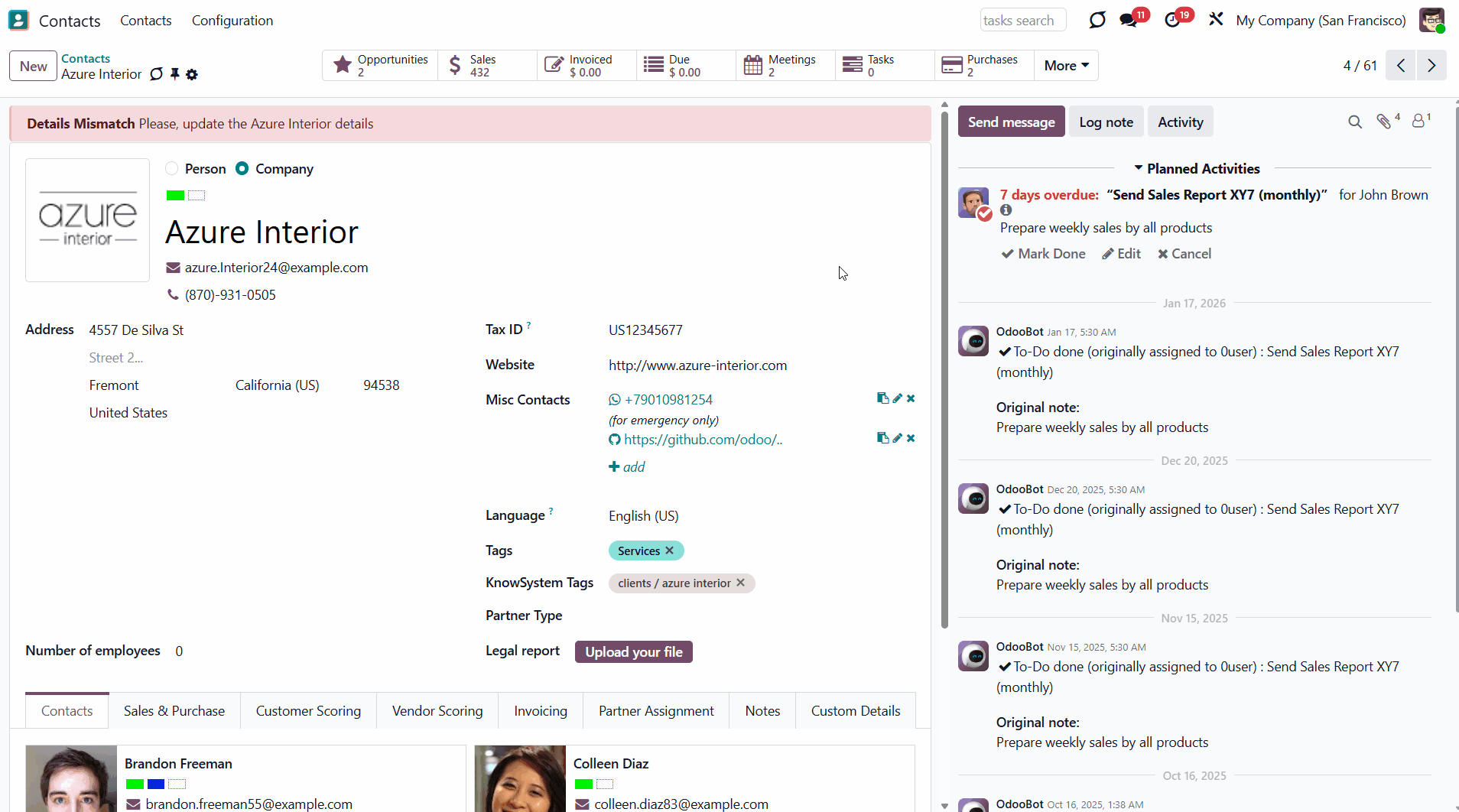The image size is (1459, 812).
Task: Mark the overdue activity as done
Action: (1043, 254)
